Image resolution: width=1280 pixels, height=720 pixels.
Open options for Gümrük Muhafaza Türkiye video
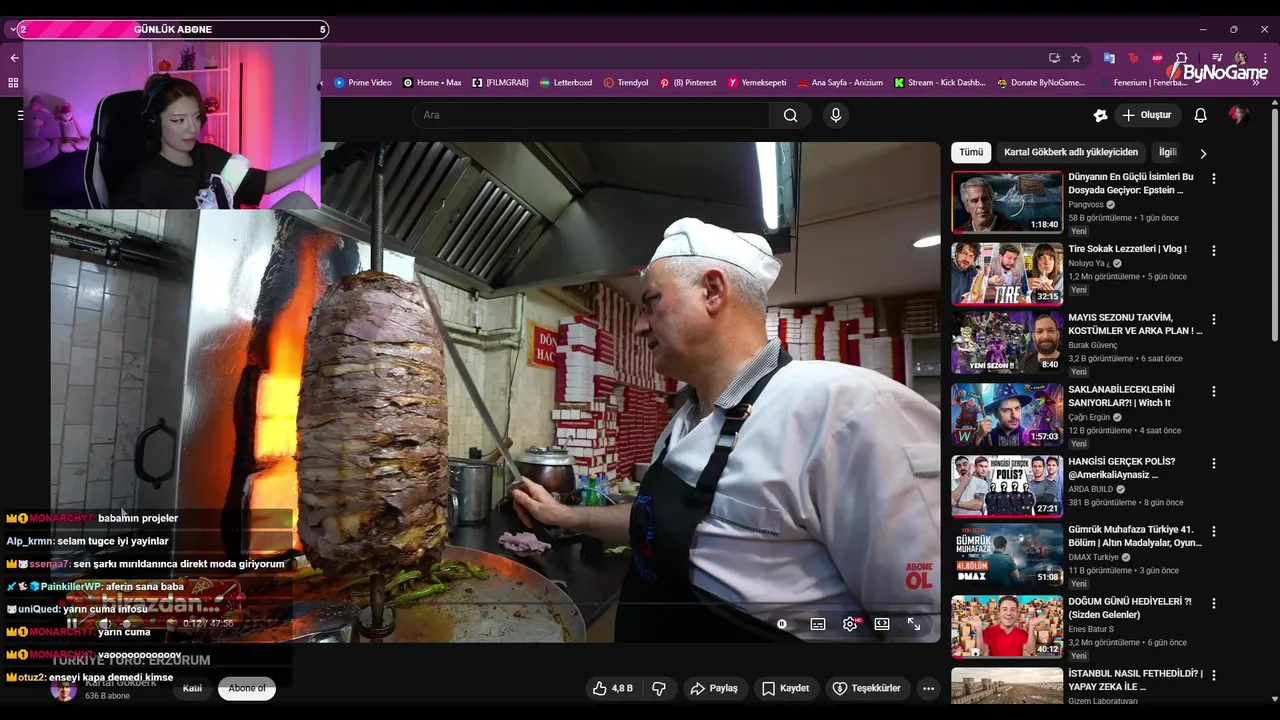click(x=1214, y=532)
